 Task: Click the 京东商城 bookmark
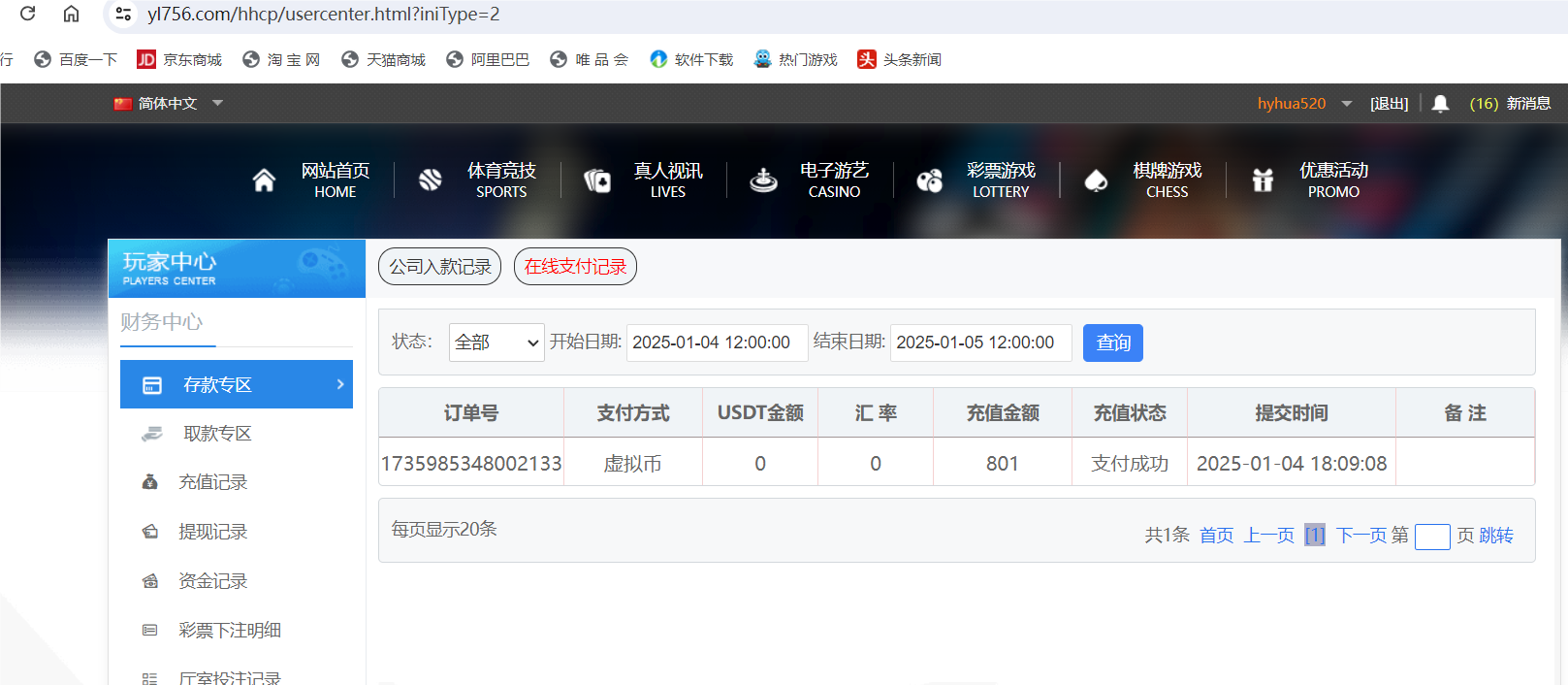[x=180, y=60]
